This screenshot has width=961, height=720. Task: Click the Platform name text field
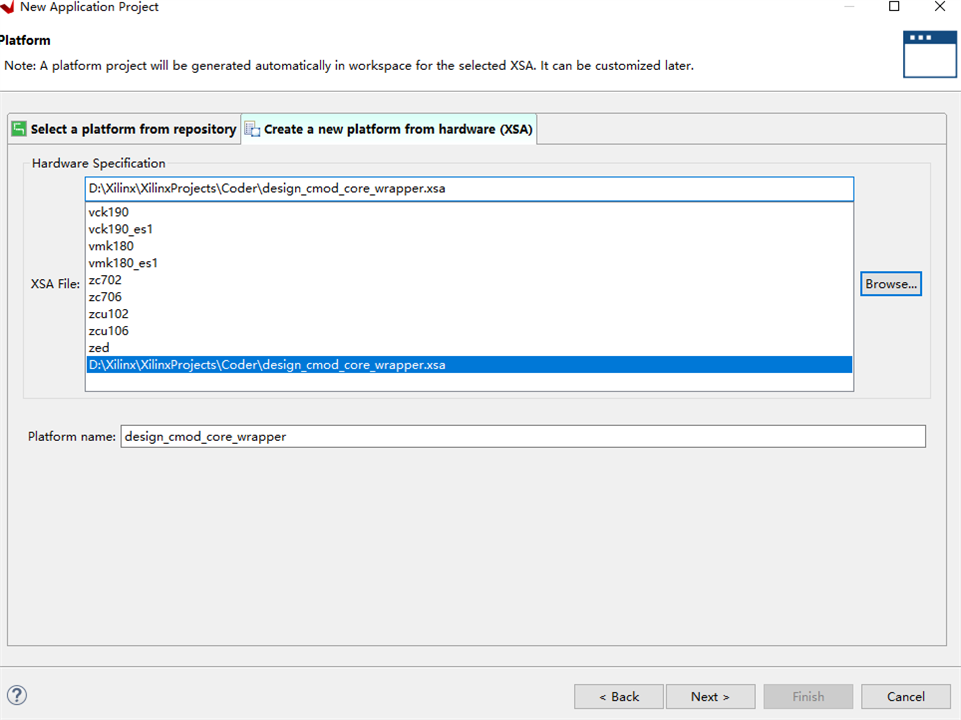point(522,436)
